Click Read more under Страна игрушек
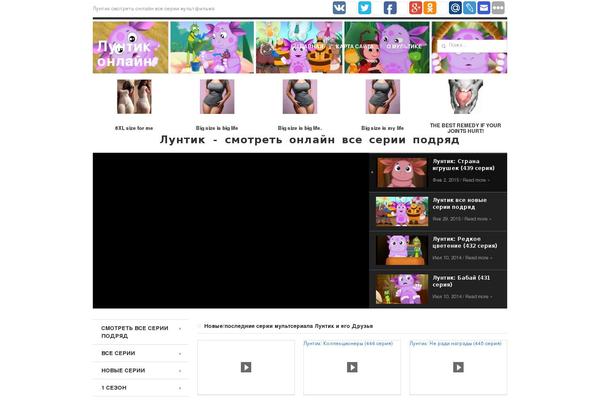This screenshot has height=400, width=600. click(476, 180)
